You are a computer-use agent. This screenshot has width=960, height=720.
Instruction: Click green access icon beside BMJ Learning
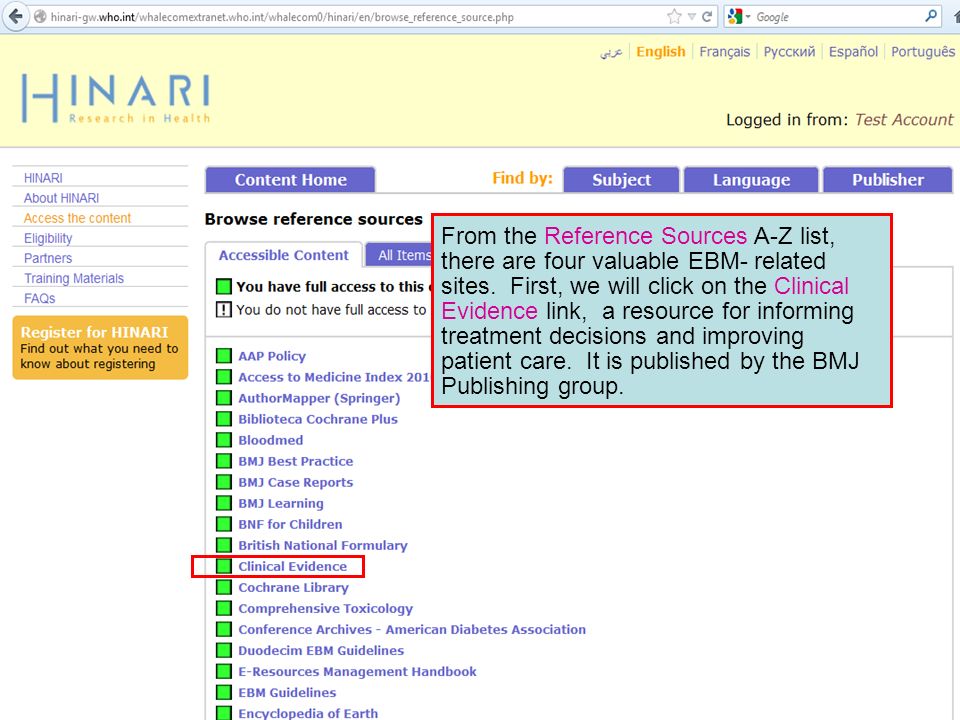[x=223, y=503]
